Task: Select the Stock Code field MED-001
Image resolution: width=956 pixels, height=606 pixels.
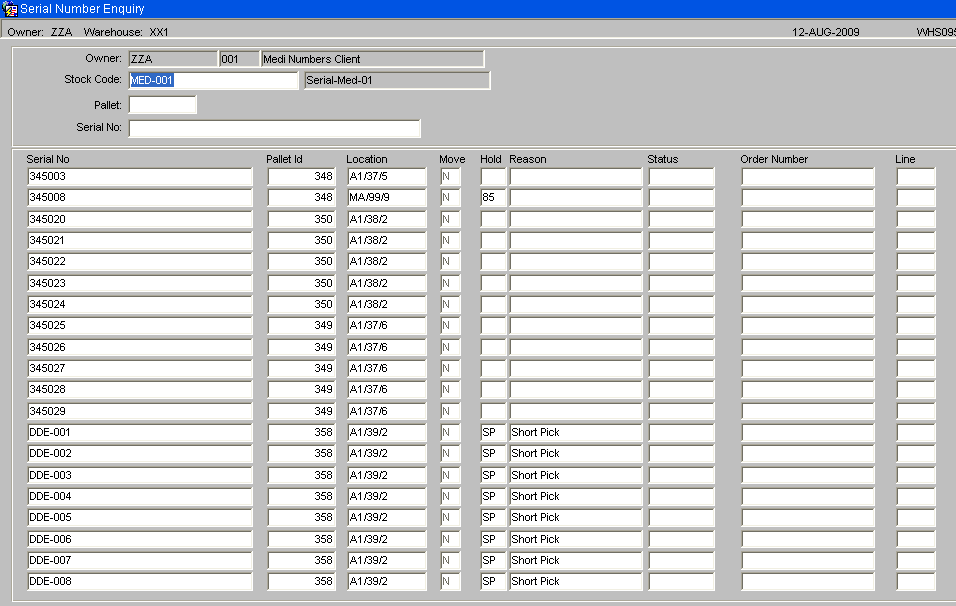Action: click(x=213, y=80)
